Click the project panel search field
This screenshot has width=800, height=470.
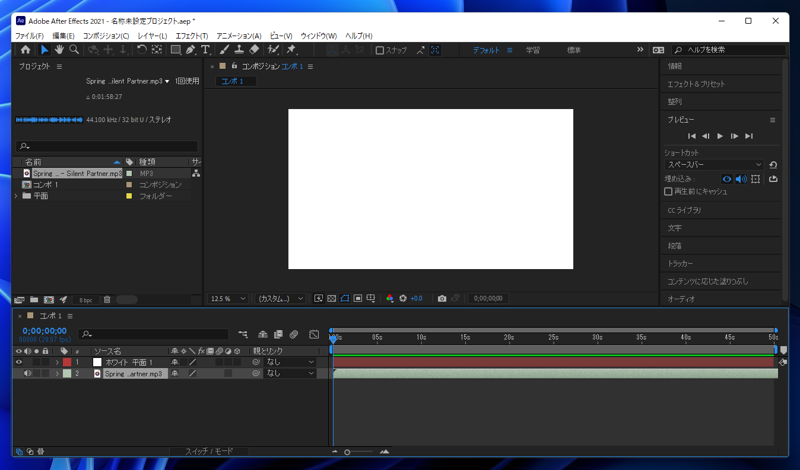[x=107, y=146]
